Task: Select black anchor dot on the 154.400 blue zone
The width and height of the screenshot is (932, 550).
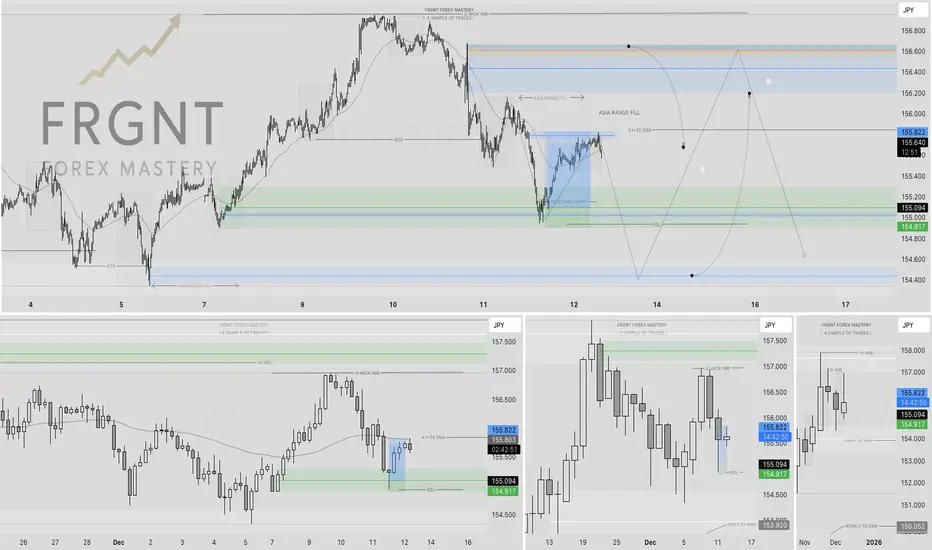Action: 692,275
